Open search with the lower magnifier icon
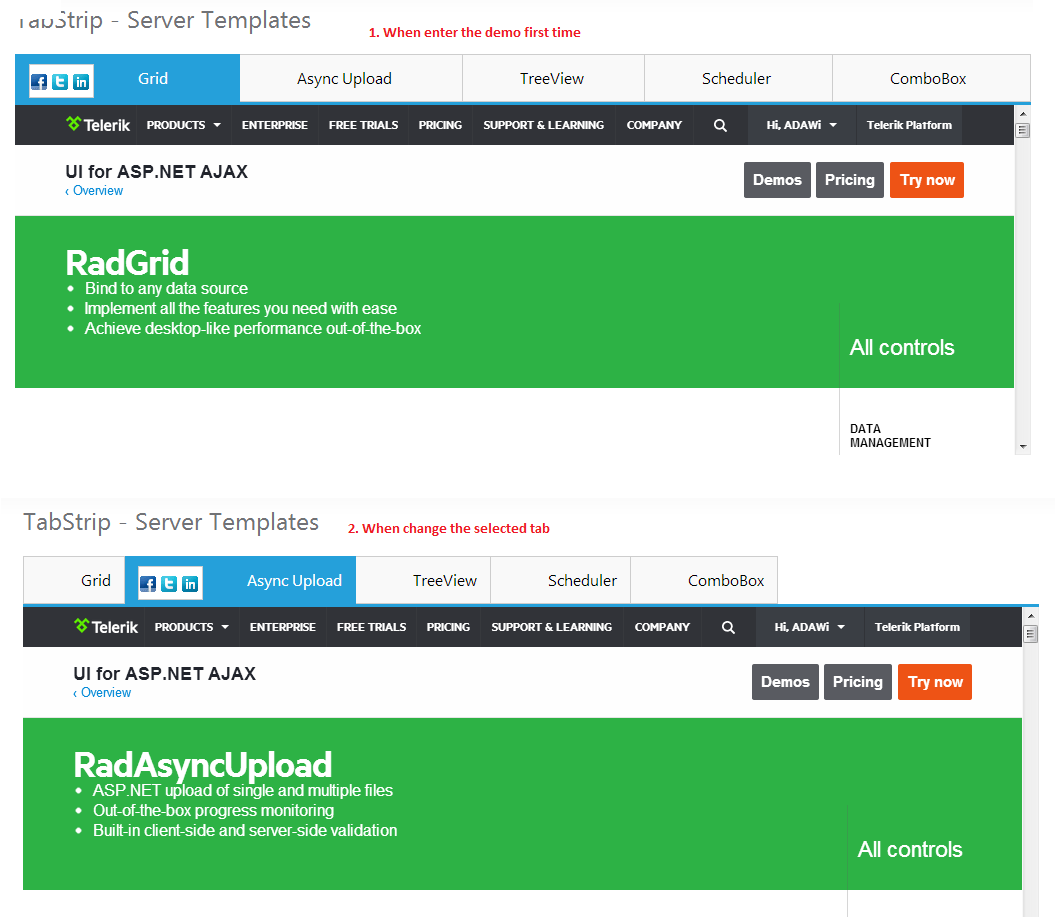Viewport: 1055px width, 917px height. click(728, 627)
